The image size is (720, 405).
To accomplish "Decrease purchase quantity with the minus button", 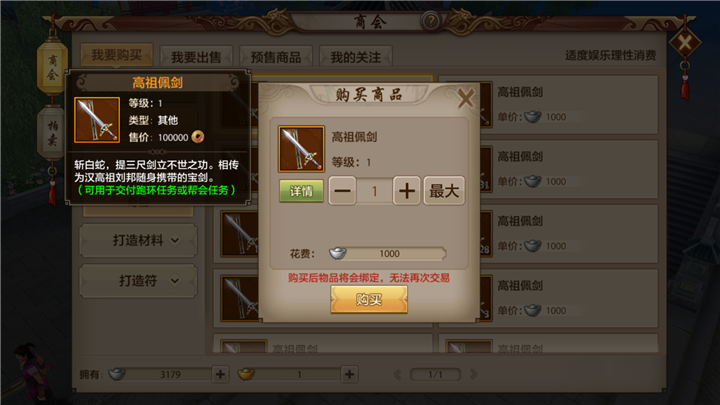I will point(342,191).
